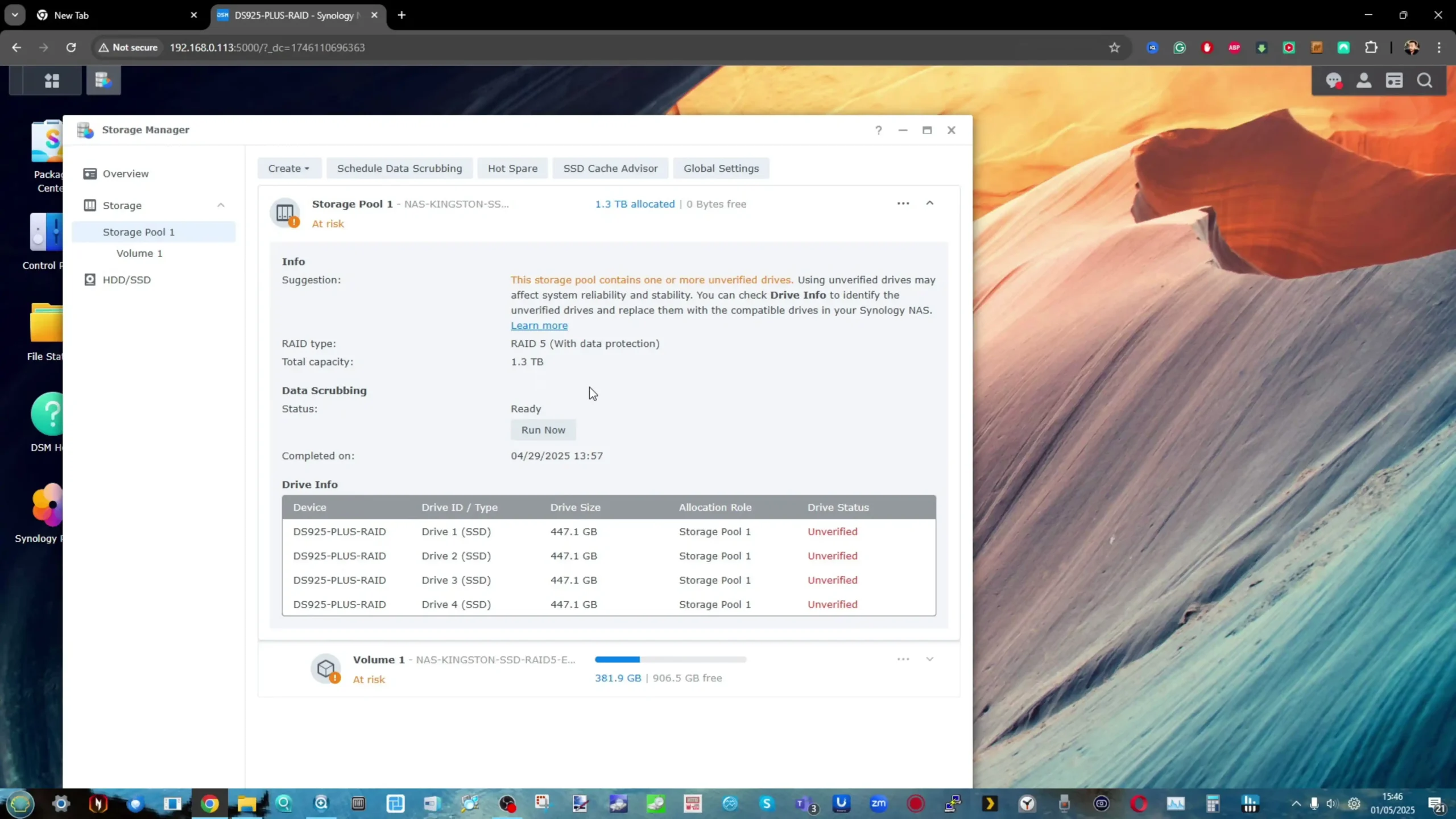Open Storage Manager help question mark
Viewport: 1456px width, 819px height.
[878, 130]
